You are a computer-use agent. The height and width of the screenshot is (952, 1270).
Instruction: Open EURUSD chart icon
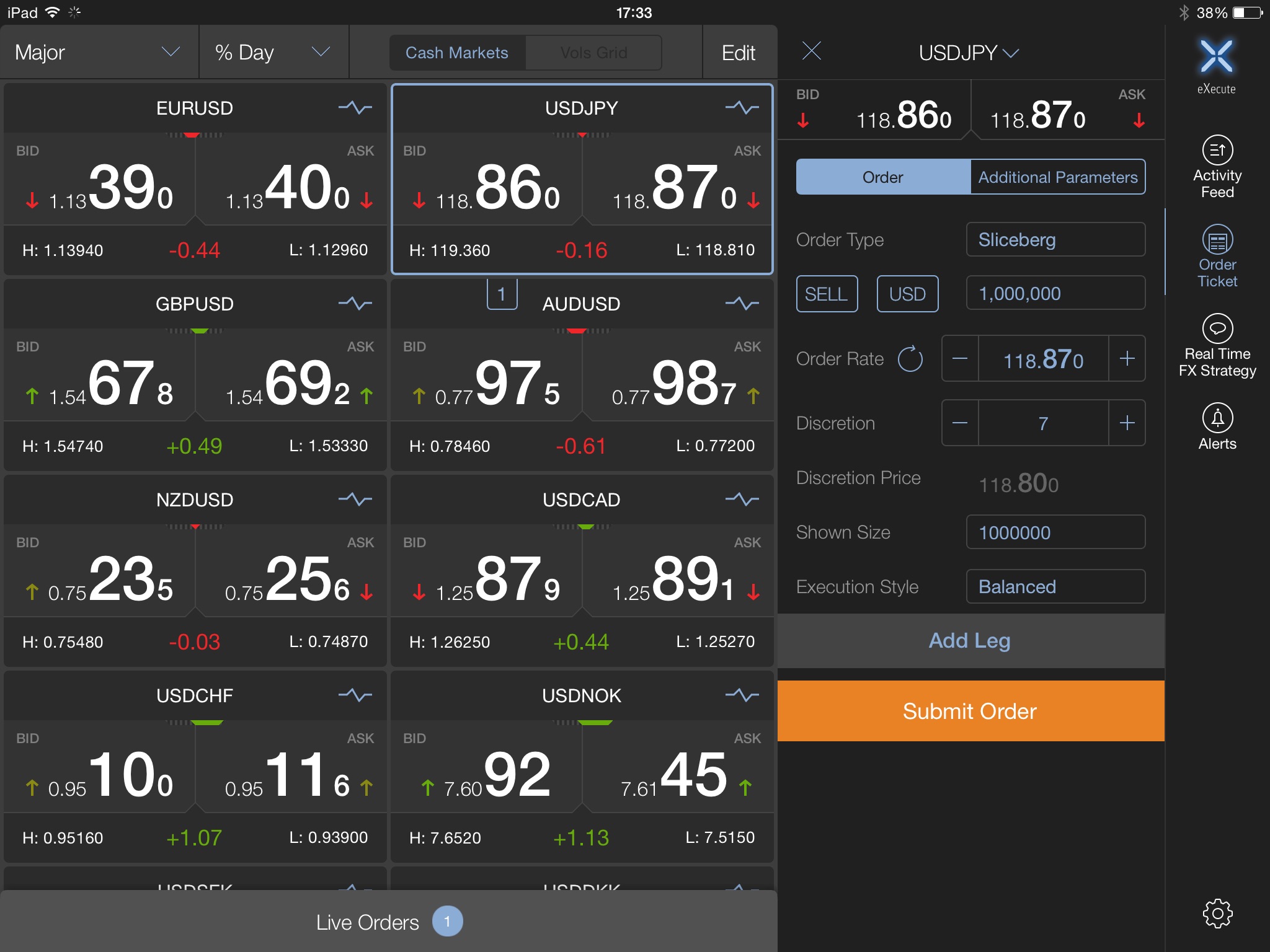[x=355, y=108]
